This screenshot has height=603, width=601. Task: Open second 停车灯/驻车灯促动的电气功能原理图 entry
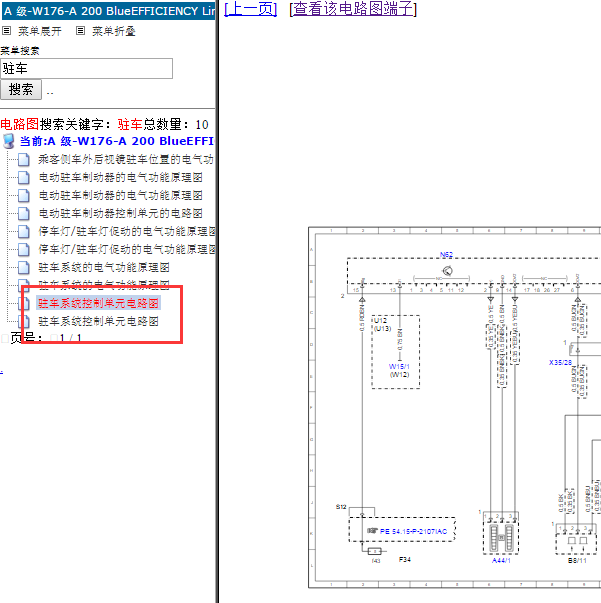click(127, 250)
